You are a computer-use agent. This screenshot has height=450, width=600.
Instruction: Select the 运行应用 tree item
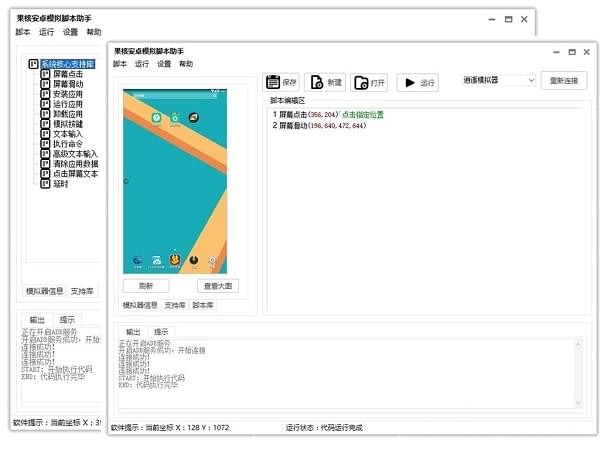coord(68,104)
